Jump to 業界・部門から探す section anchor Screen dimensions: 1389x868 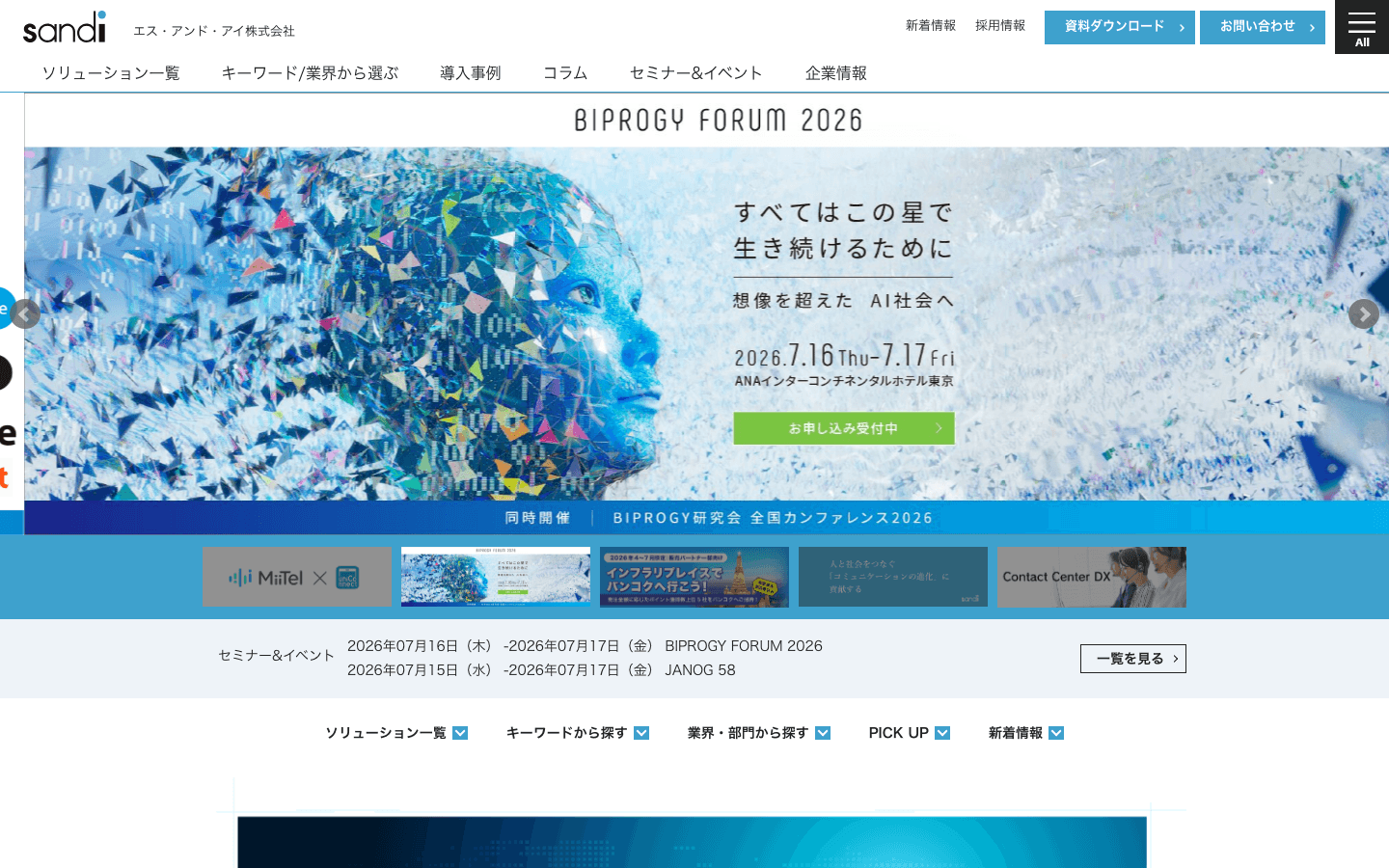[759, 733]
